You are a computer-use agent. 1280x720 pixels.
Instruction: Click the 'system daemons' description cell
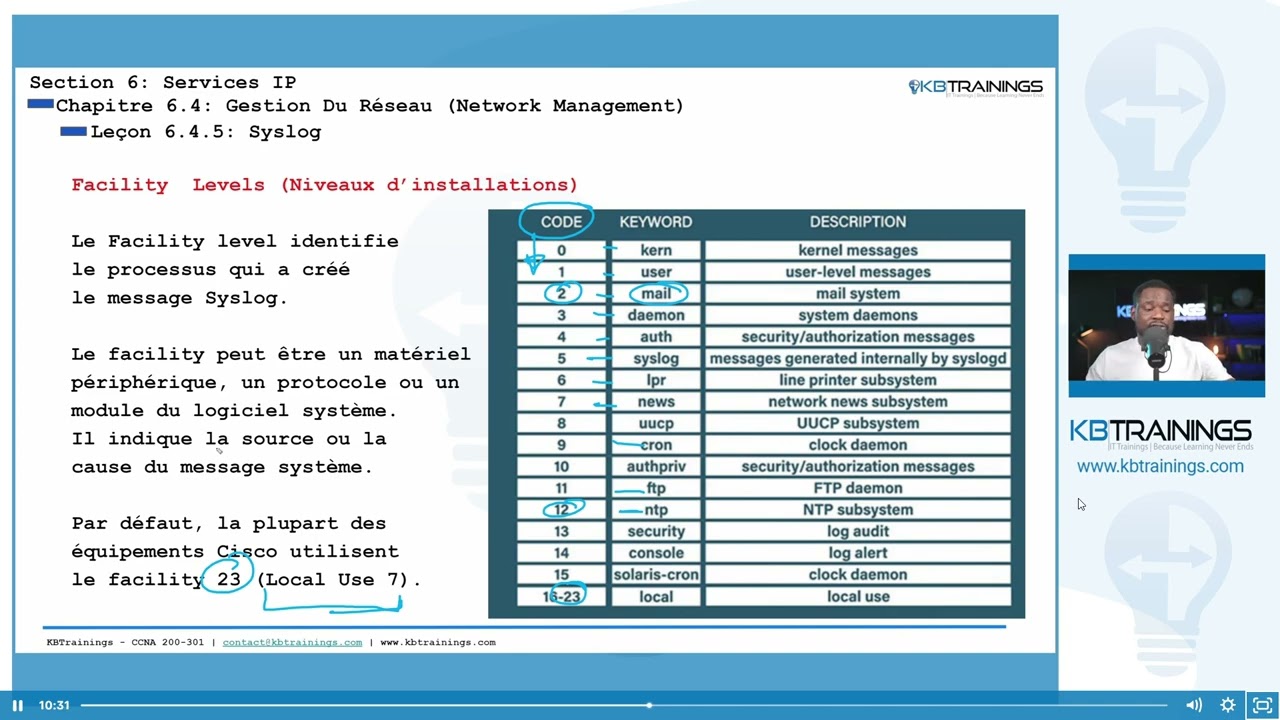pyautogui.click(x=858, y=315)
